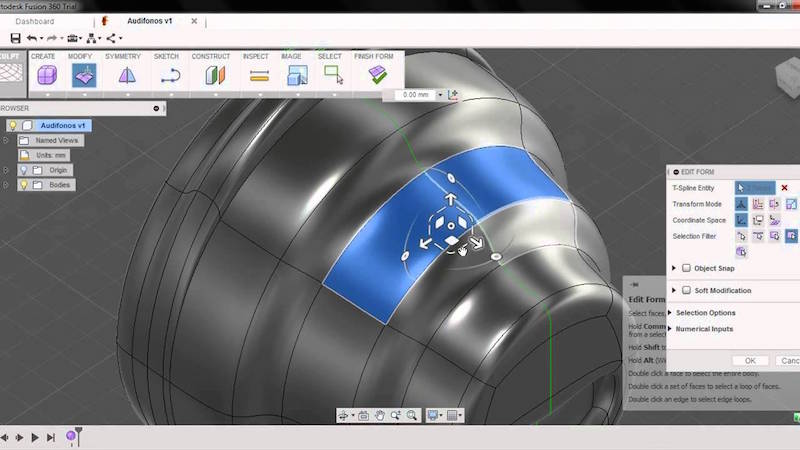Select the Pan hand tool in navigation bar
This screenshot has width=800, height=450.
click(x=380, y=415)
